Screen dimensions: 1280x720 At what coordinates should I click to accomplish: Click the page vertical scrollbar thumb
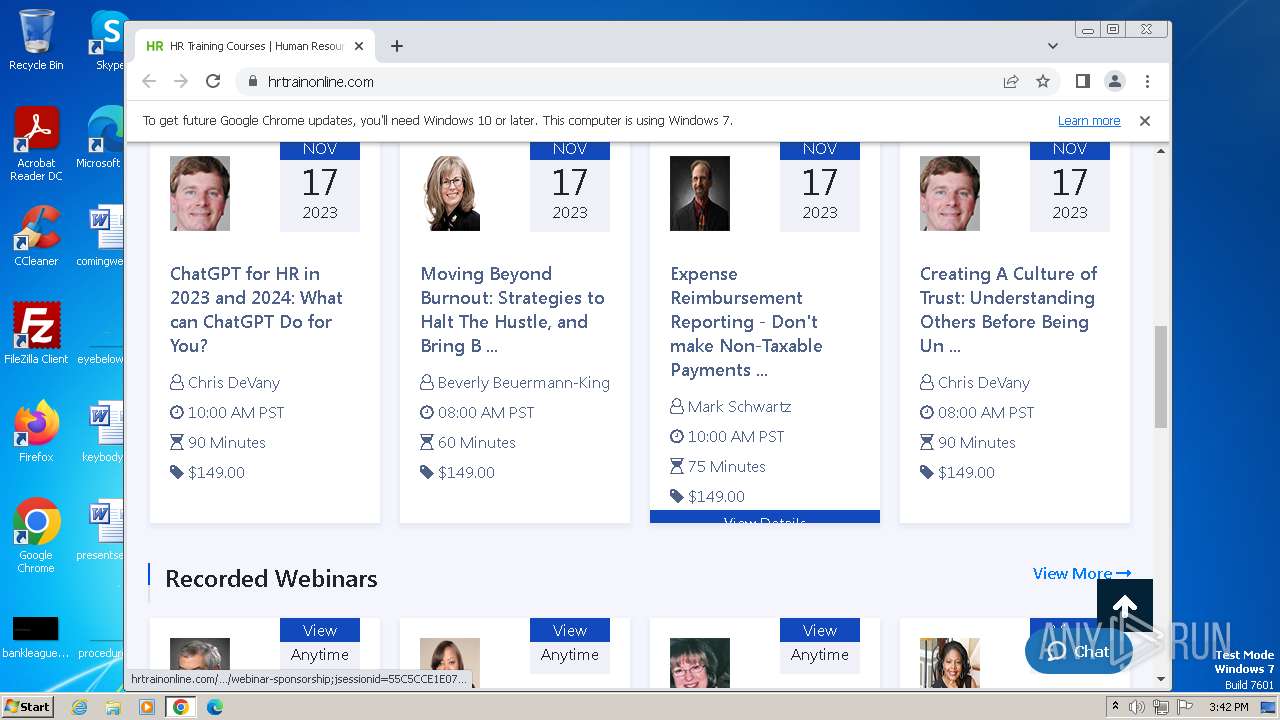tap(1161, 376)
